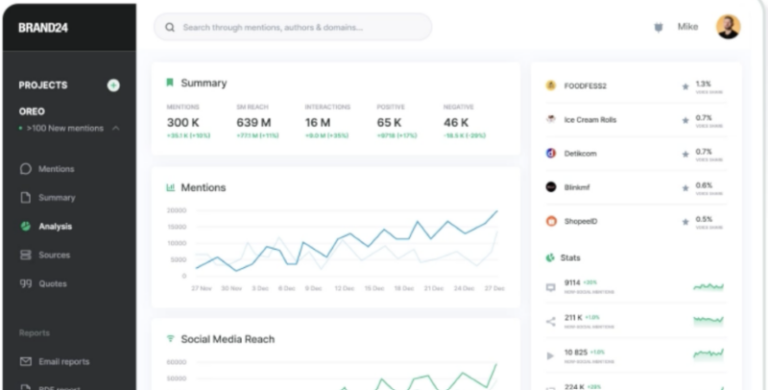Viewport: 768px width, 390px height.
Task: Click the 10 825 stat sparkline
Action: tap(708, 354)
